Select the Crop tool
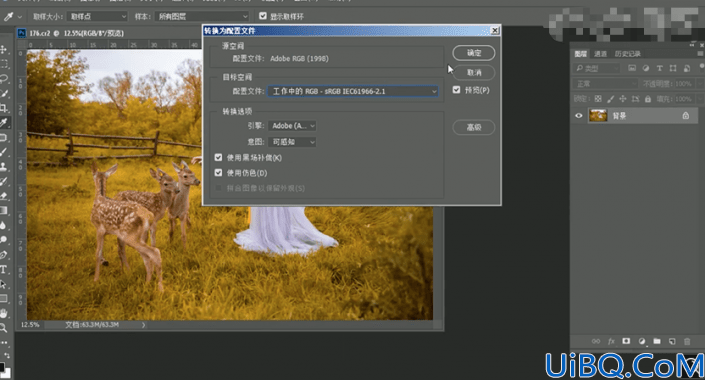 (4, 108)
